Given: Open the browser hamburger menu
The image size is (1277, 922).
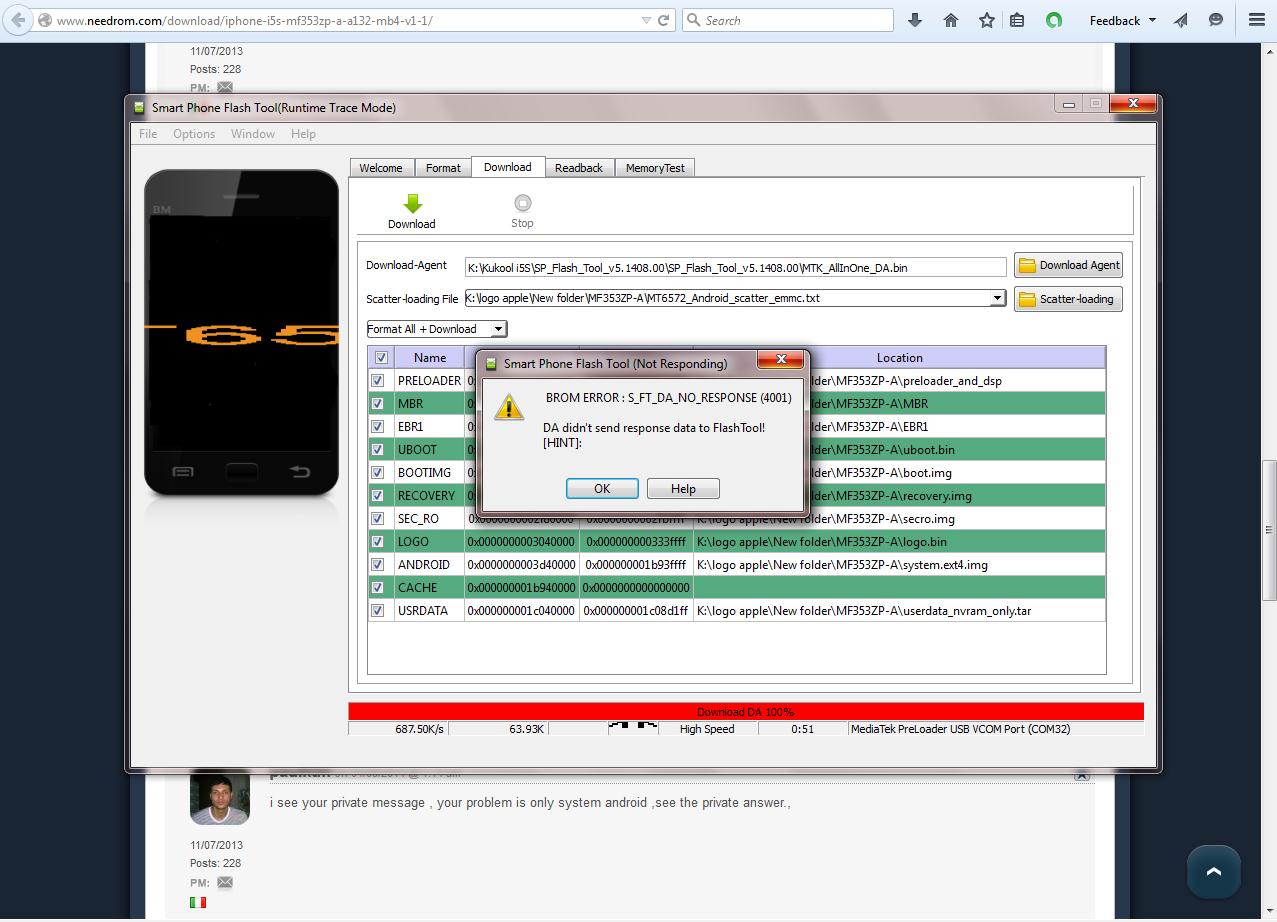Looking at the screenshot, I should 1257,20.
